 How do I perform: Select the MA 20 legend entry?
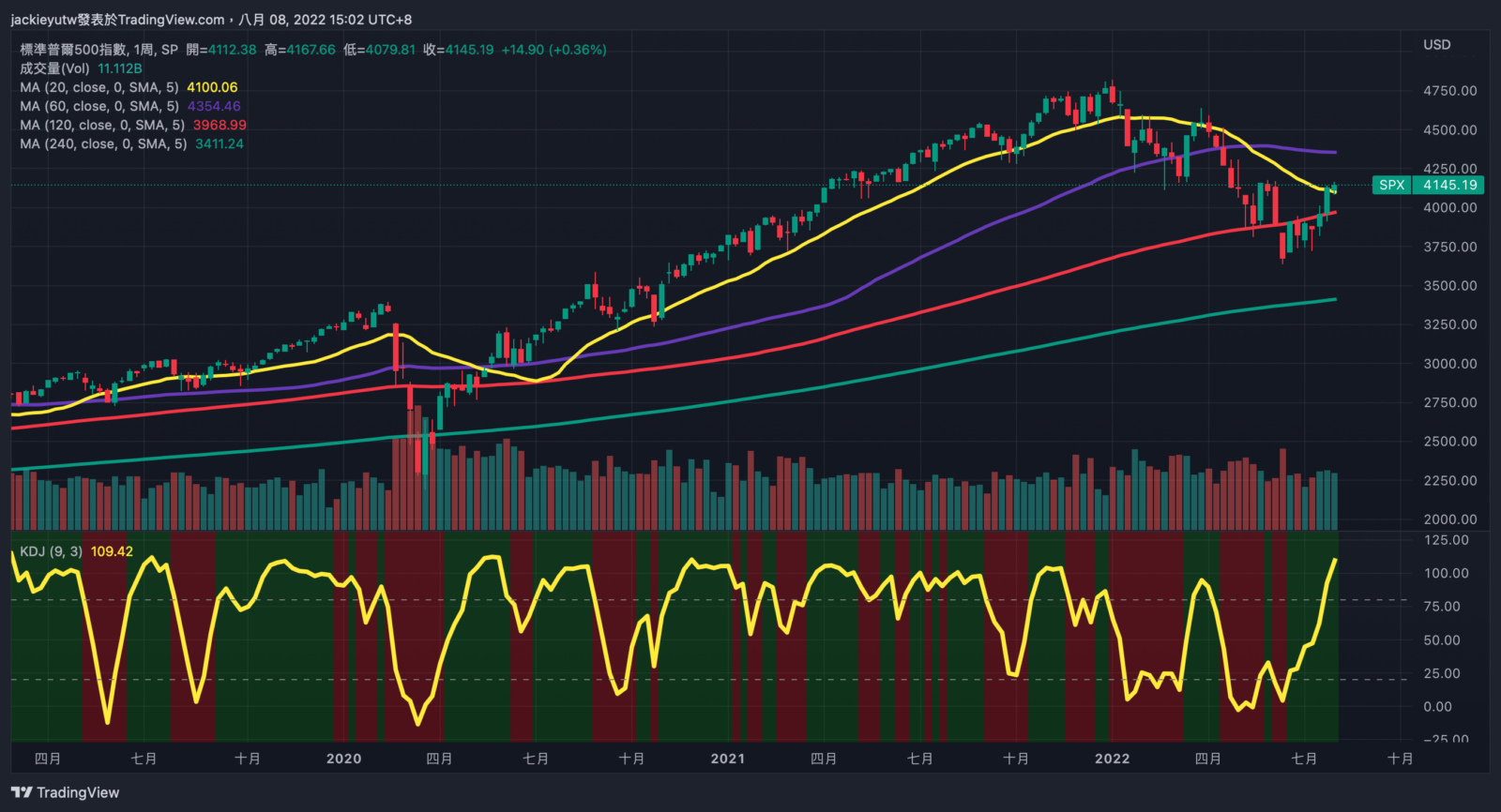(99, 87)
